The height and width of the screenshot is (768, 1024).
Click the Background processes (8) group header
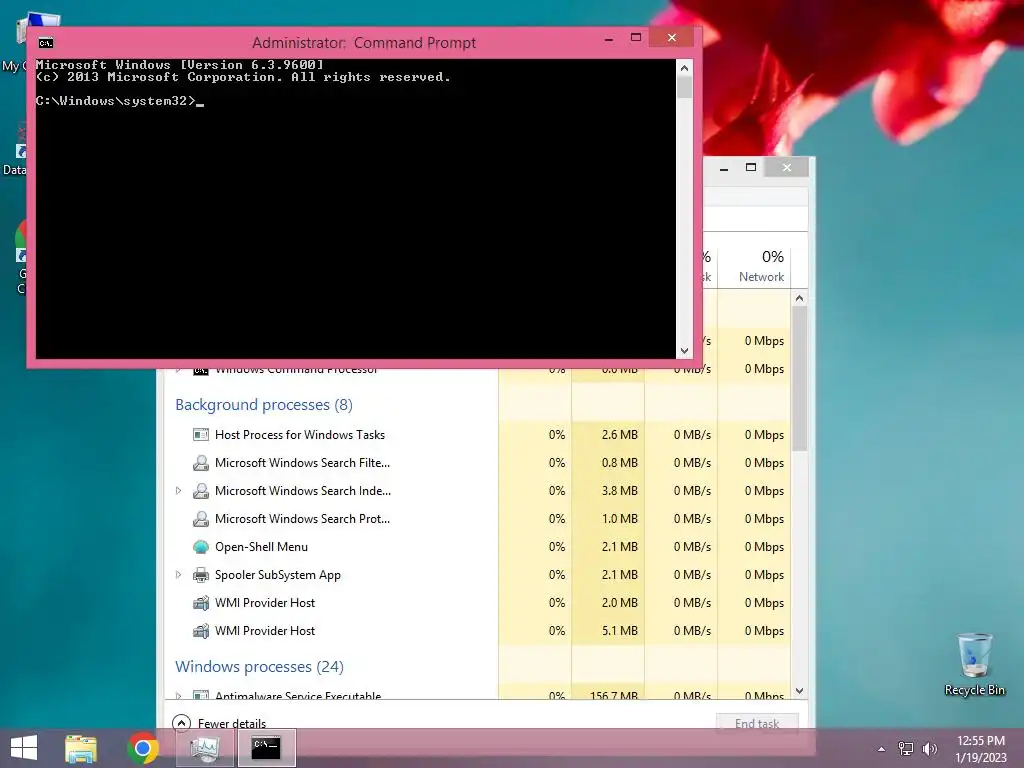[x=264, y=405]
